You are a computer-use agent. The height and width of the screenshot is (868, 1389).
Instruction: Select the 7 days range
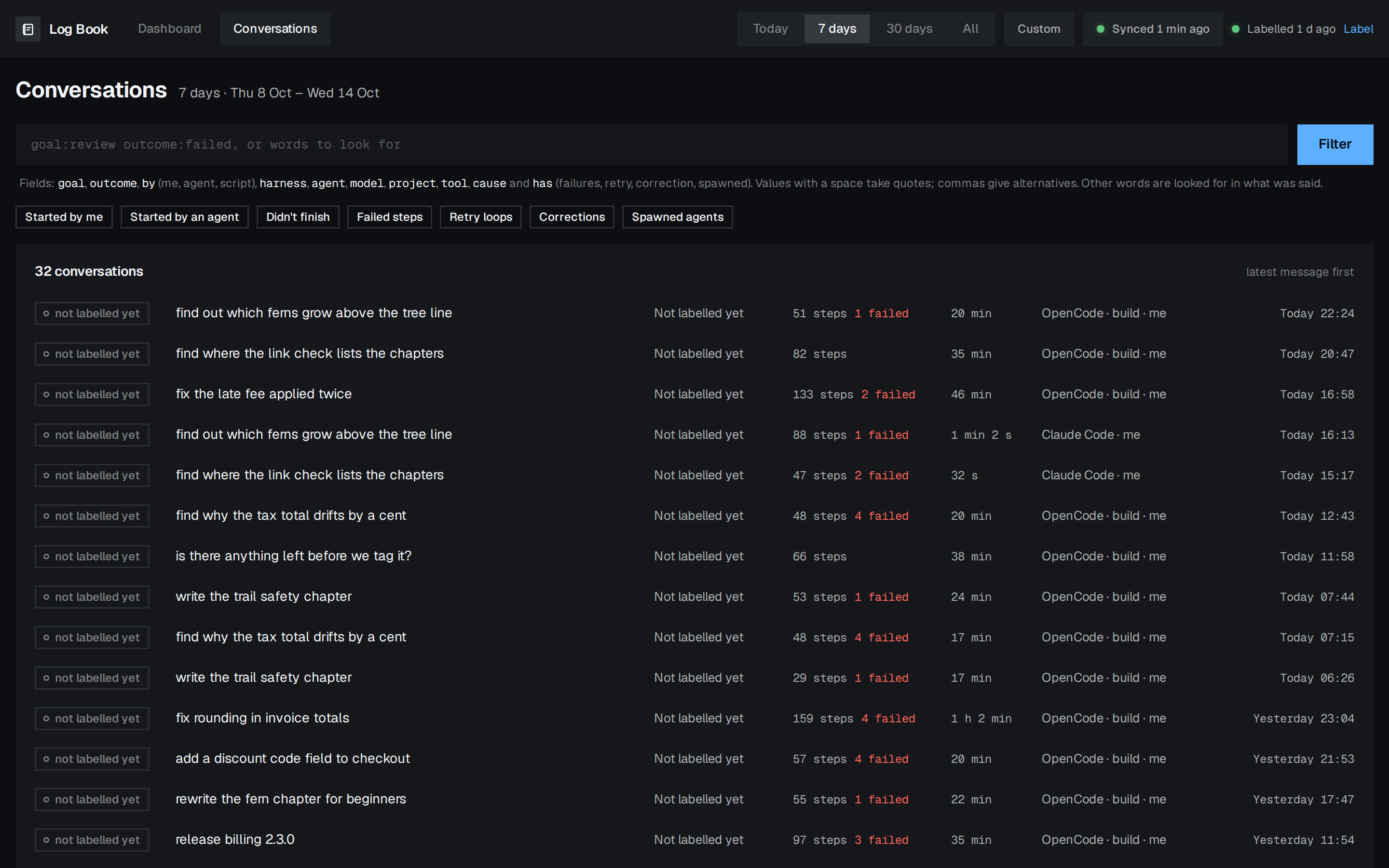837,29
